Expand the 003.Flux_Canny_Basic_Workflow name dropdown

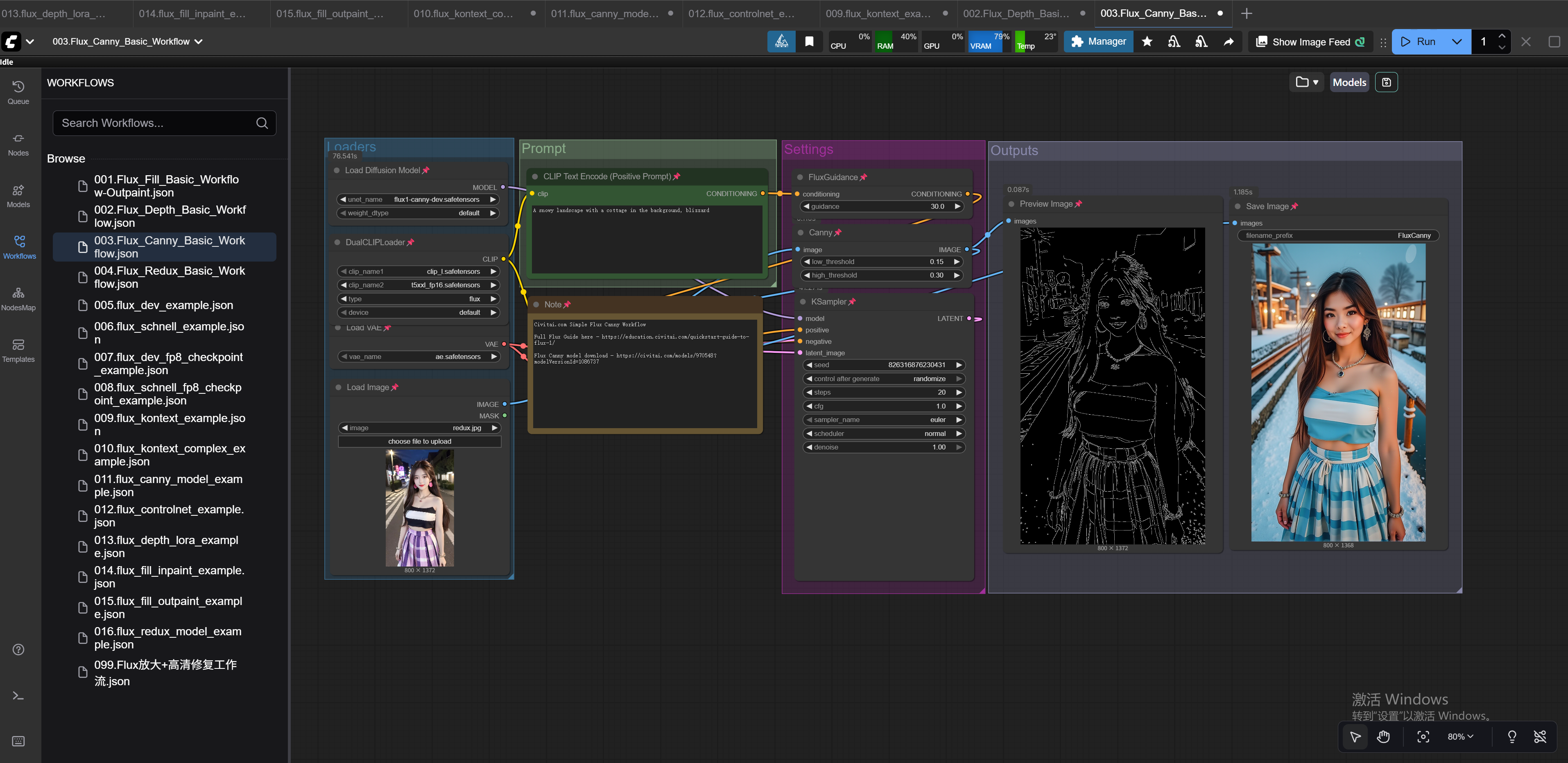(197, 41)
